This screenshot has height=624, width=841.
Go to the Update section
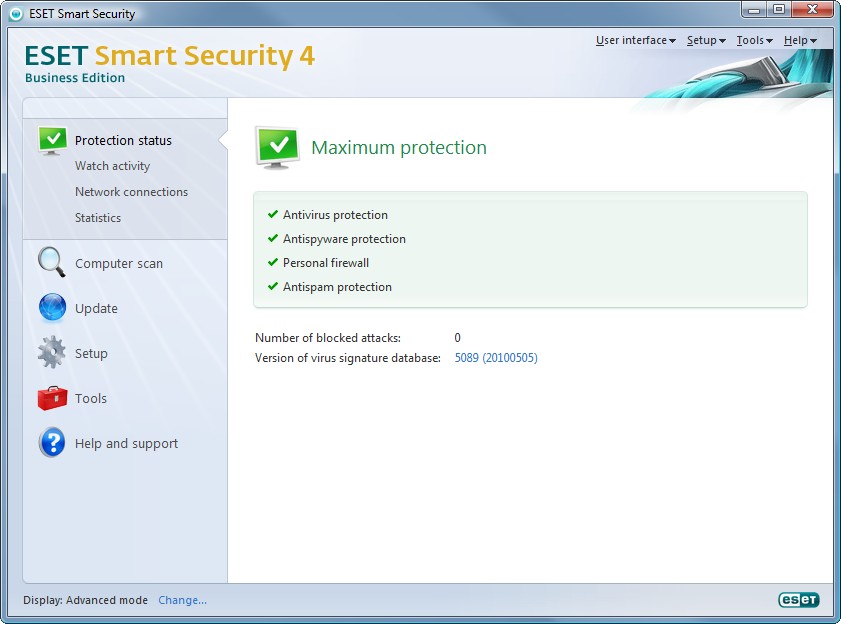[97, 309]
